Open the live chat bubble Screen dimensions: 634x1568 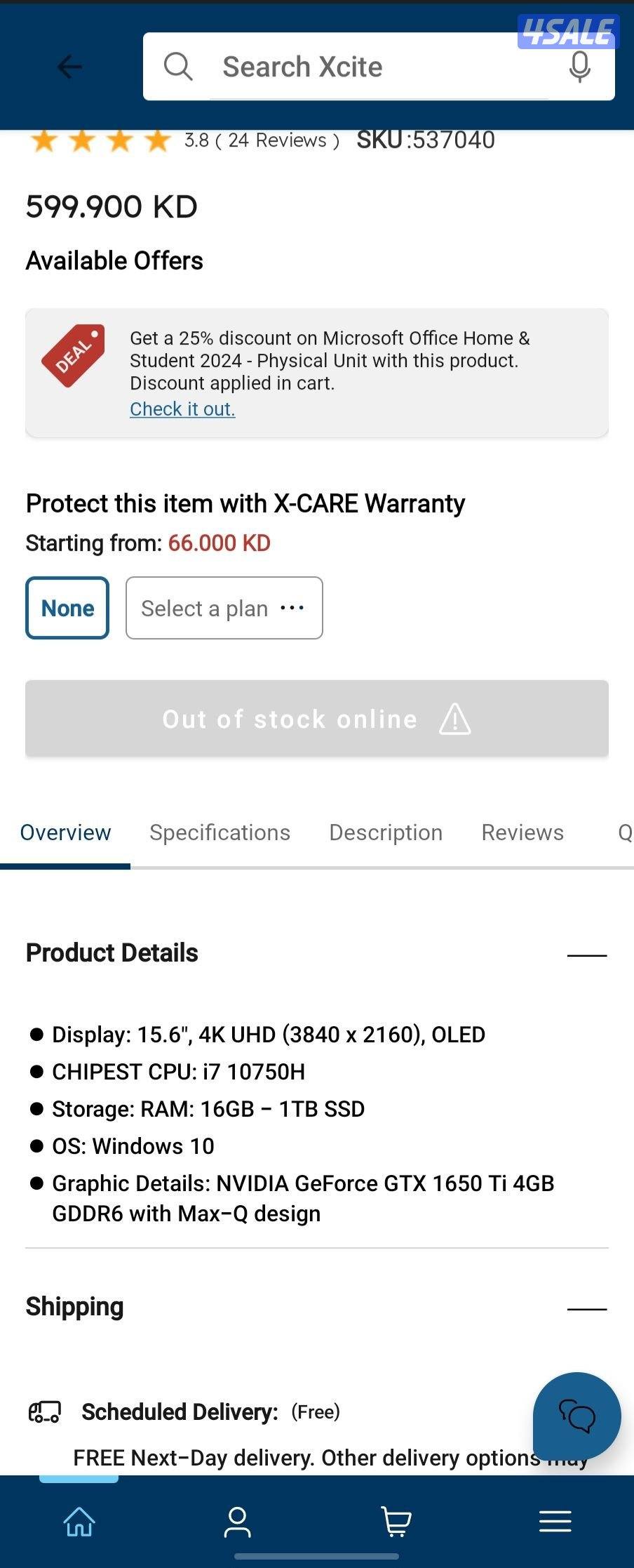coord(576,1416)
